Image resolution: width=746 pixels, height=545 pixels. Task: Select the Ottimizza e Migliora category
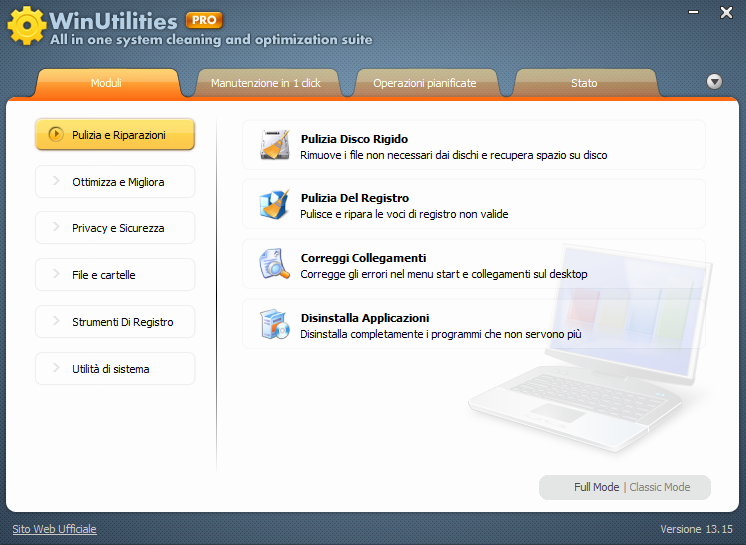point(115,182)
